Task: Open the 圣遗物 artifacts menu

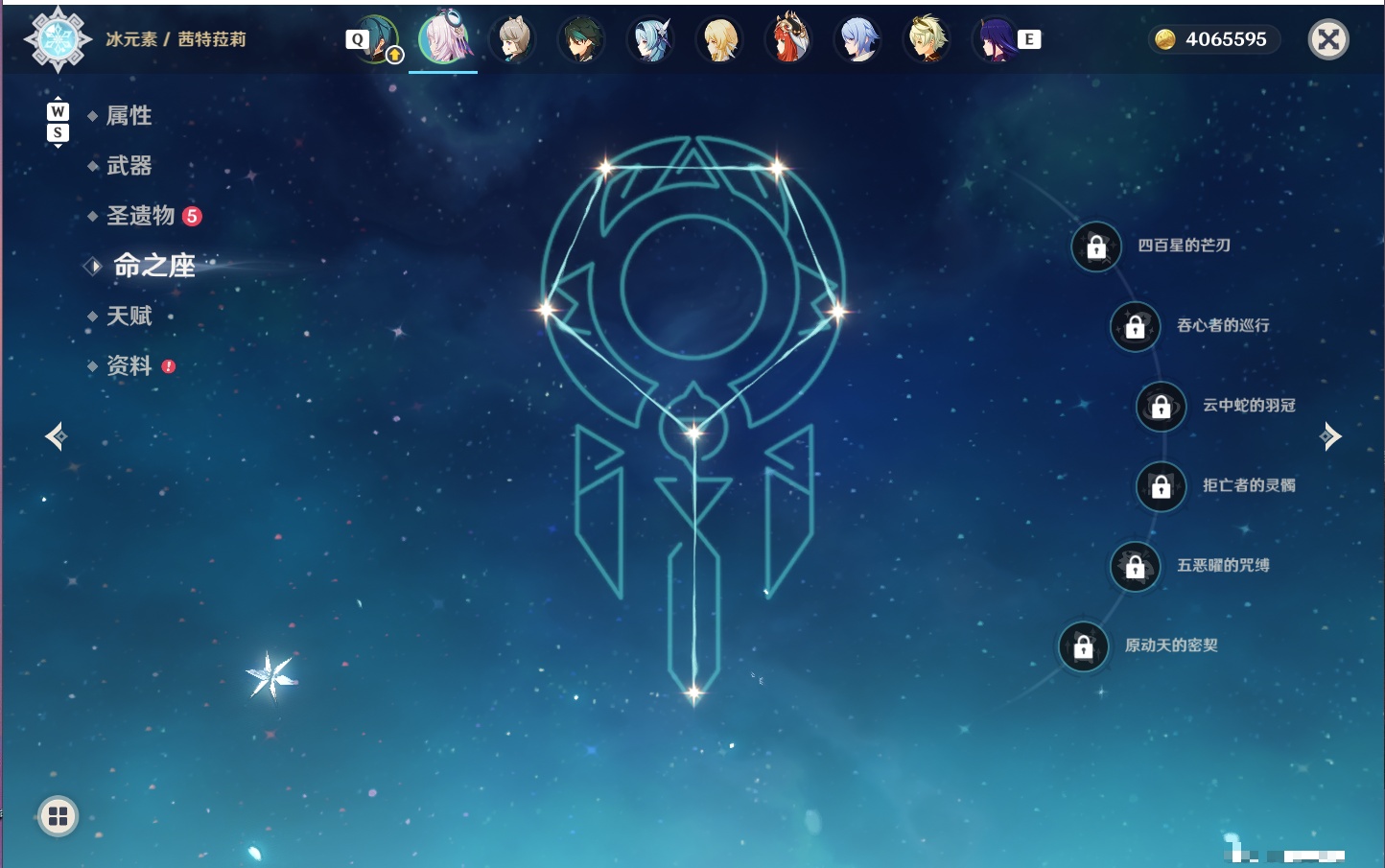Action: (x=140, y=216)
